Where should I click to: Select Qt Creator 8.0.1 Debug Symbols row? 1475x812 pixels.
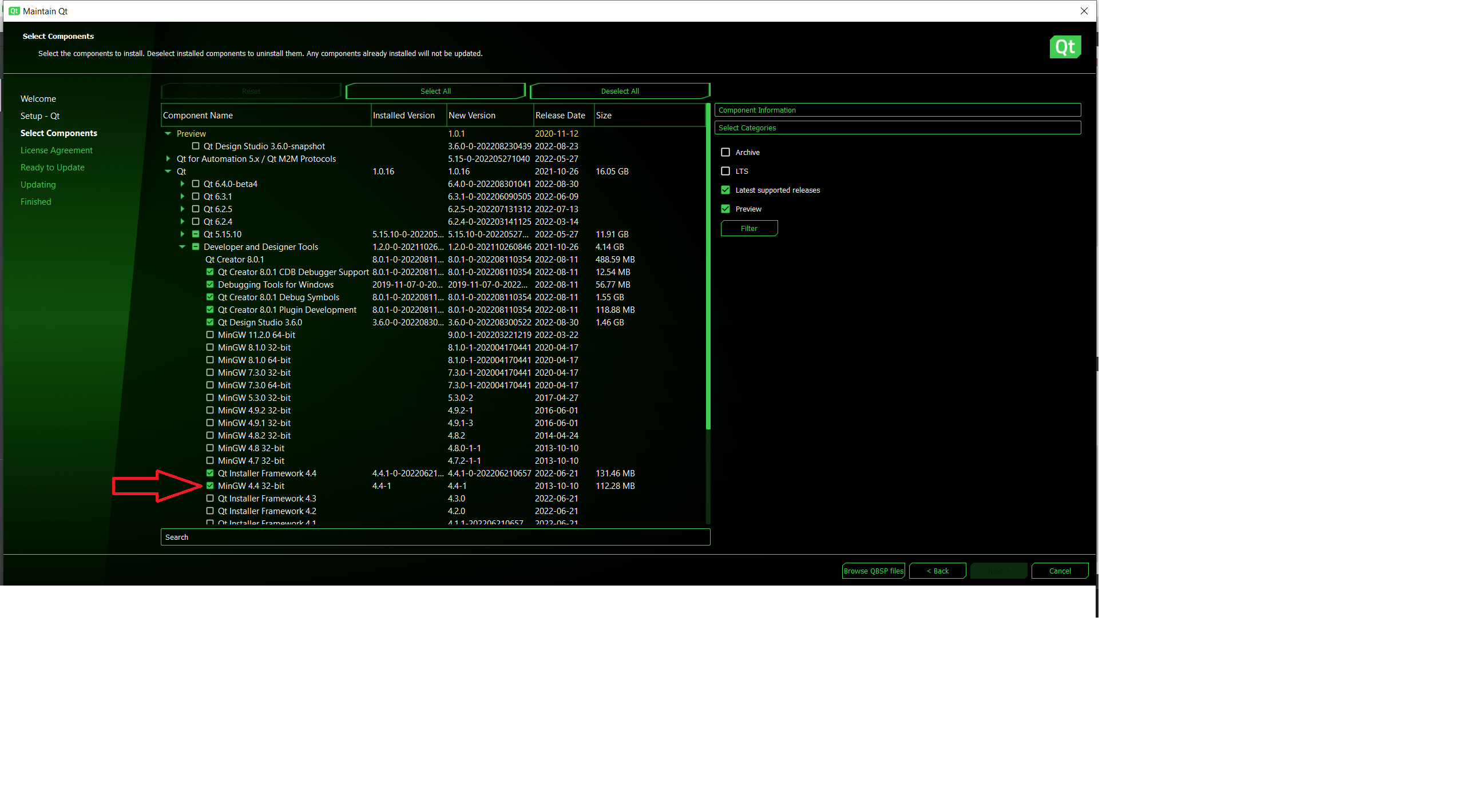coord(434,297)
